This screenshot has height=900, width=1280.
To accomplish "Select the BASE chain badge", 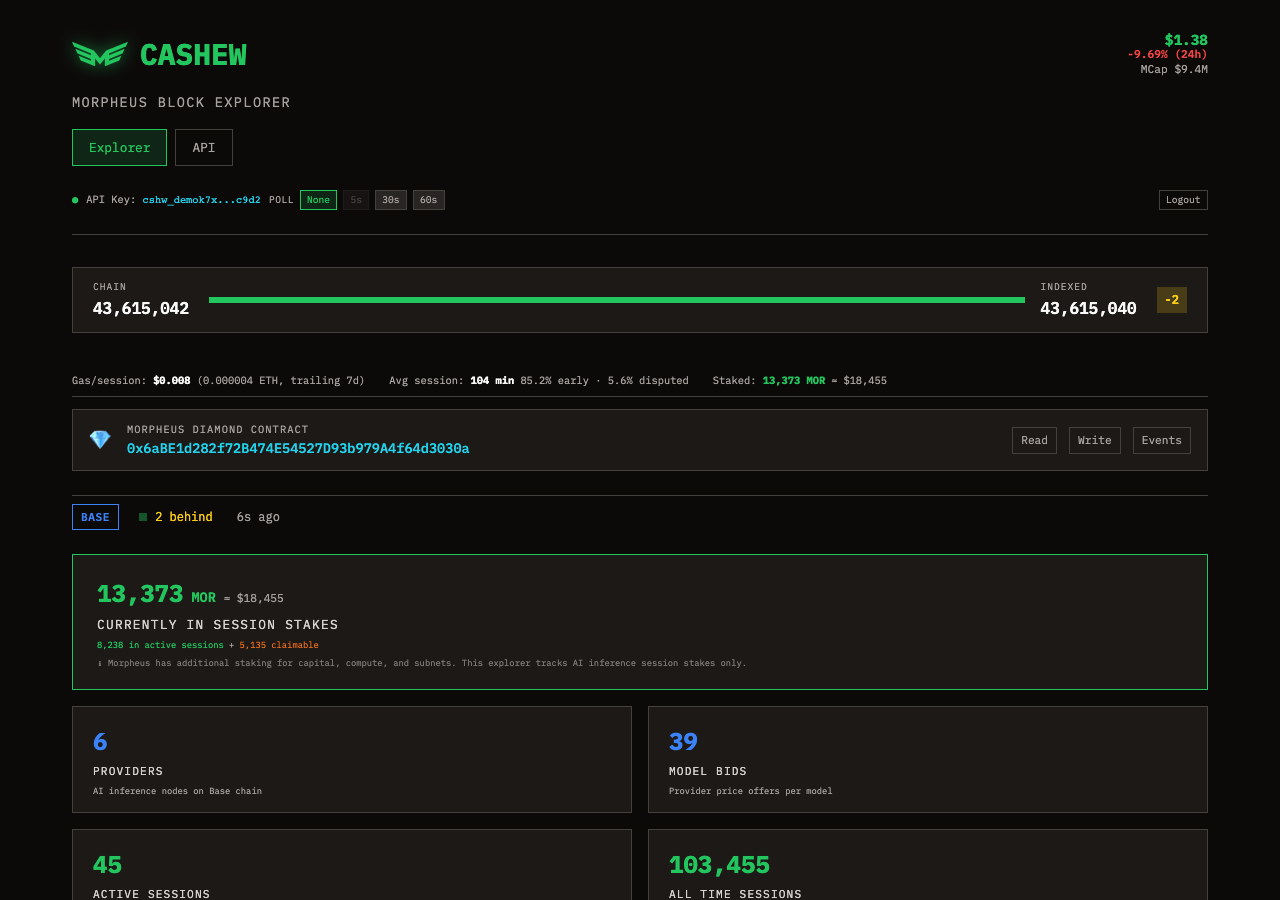I will point(95,517).
